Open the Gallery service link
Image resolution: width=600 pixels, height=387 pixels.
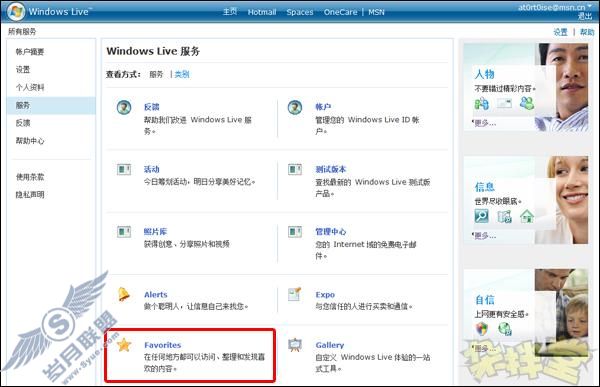tap(330, 345)
